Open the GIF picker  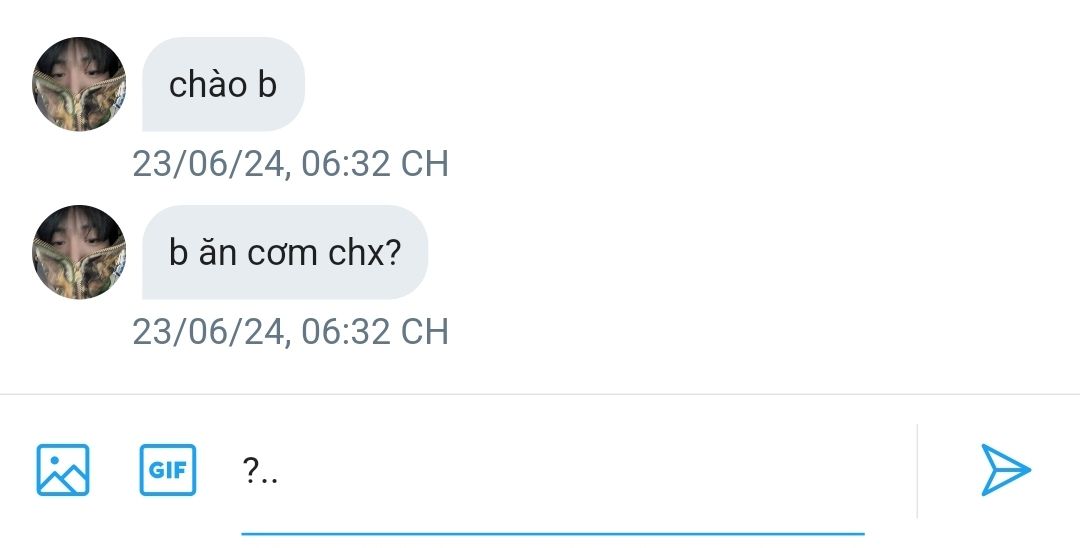168,470
